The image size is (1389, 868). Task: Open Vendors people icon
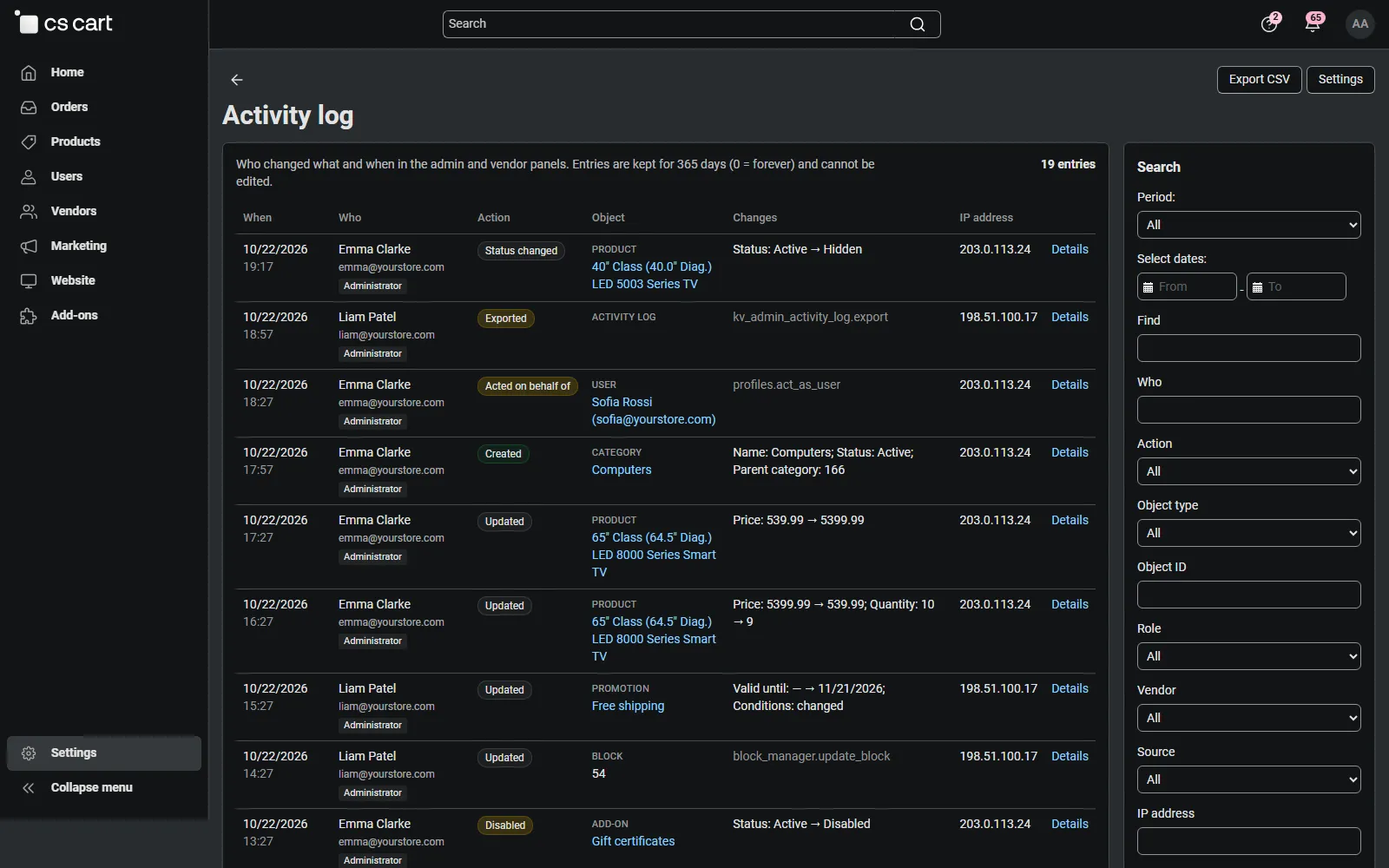pos(29,212)
